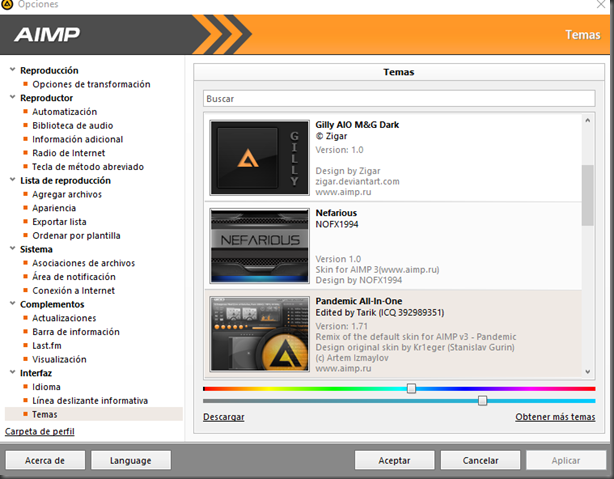Confirm with the Aceptar button

(394, 460)
